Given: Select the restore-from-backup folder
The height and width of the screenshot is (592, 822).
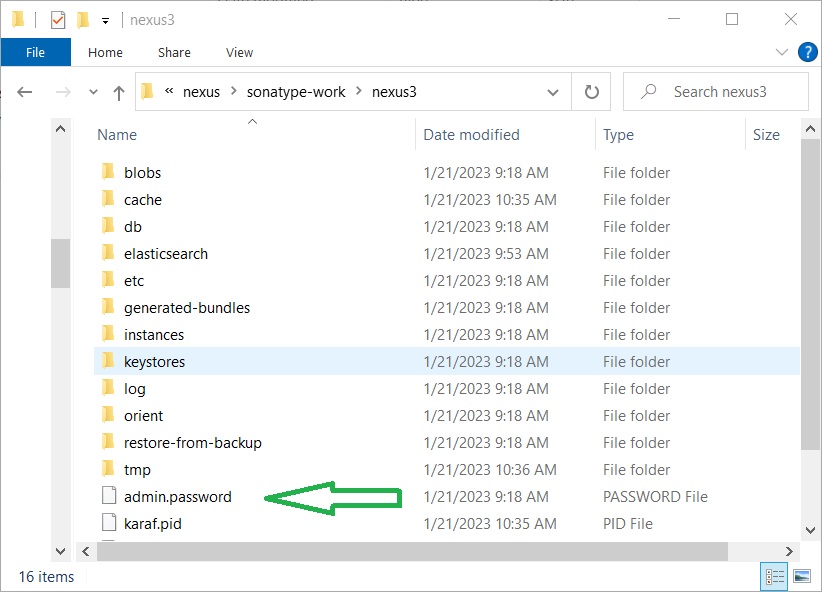Looking at the screenshot, I should [447, 443].
